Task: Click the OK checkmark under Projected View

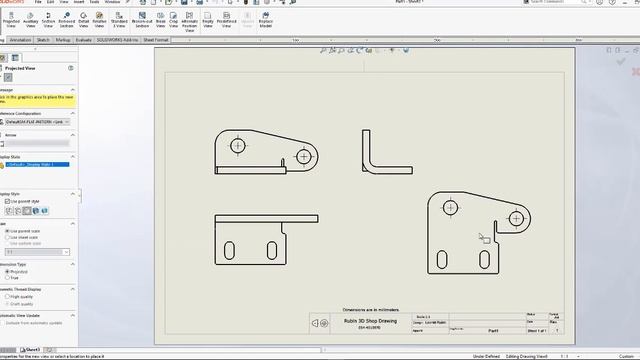Action: (x=8, y=78)
